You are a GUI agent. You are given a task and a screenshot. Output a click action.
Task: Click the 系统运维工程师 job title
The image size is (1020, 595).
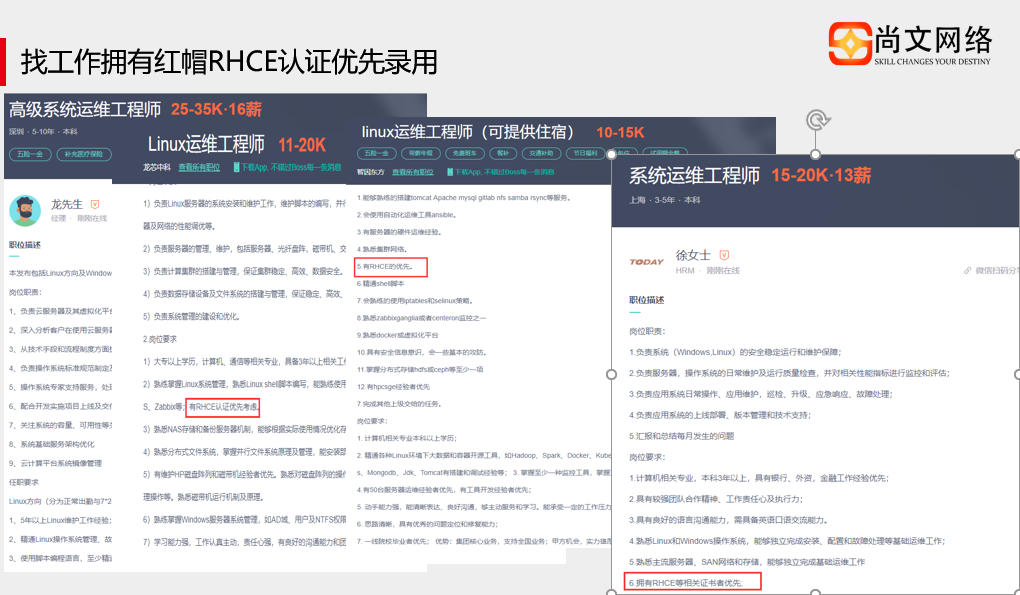point(694,176)
